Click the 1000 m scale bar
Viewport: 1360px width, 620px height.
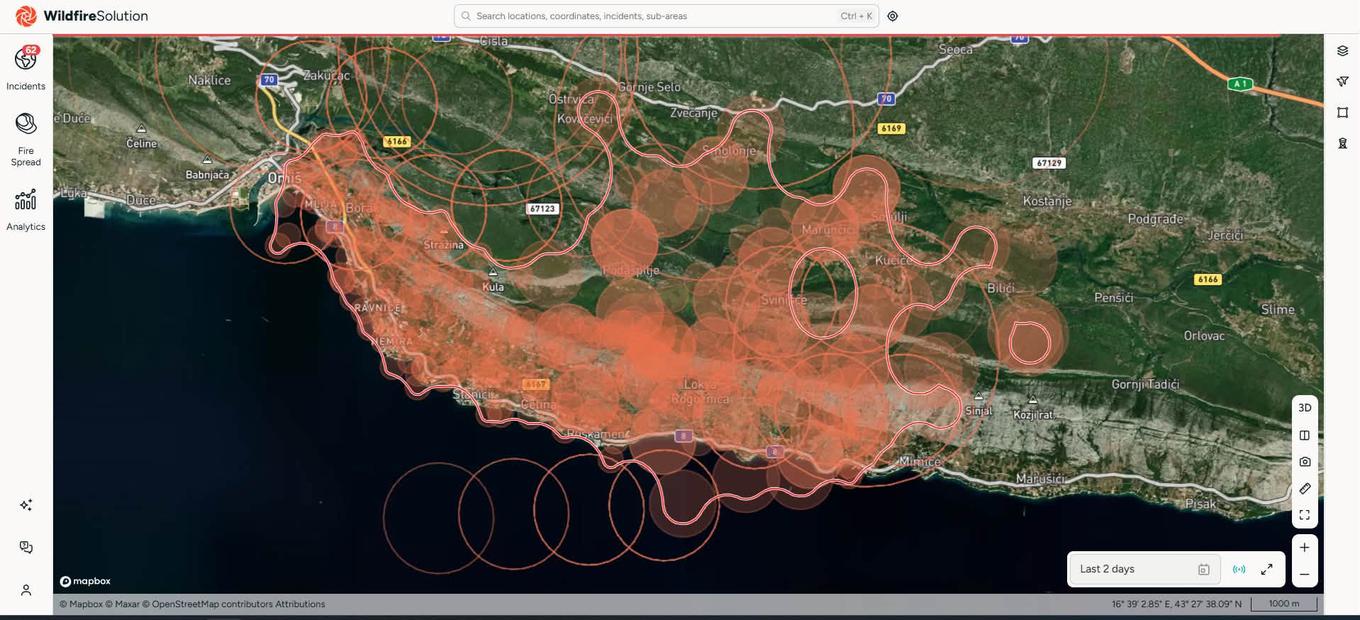pos(1284,604)
